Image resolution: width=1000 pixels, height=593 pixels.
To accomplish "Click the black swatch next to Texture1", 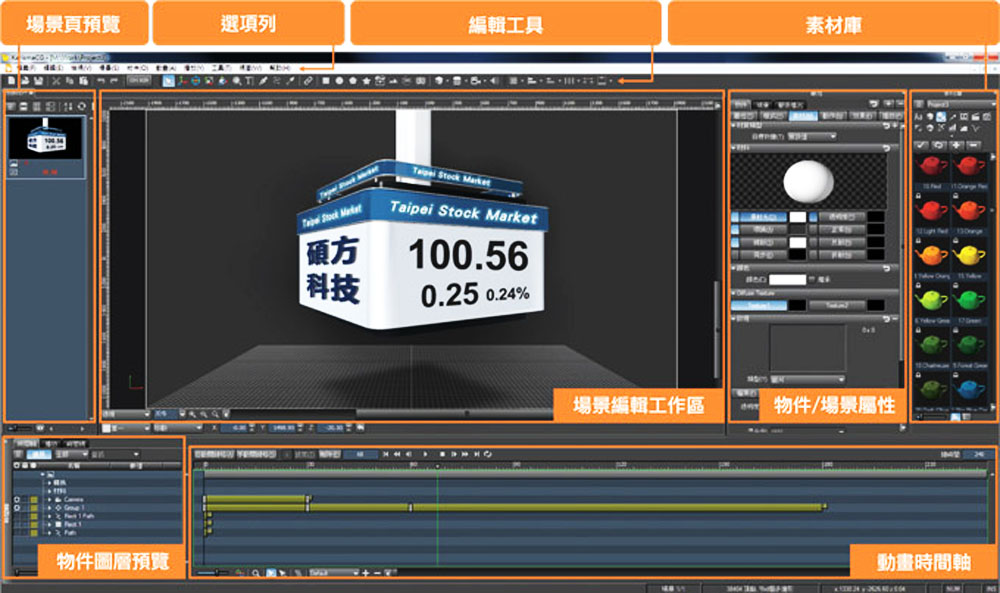I will click(x=797, y=305).
